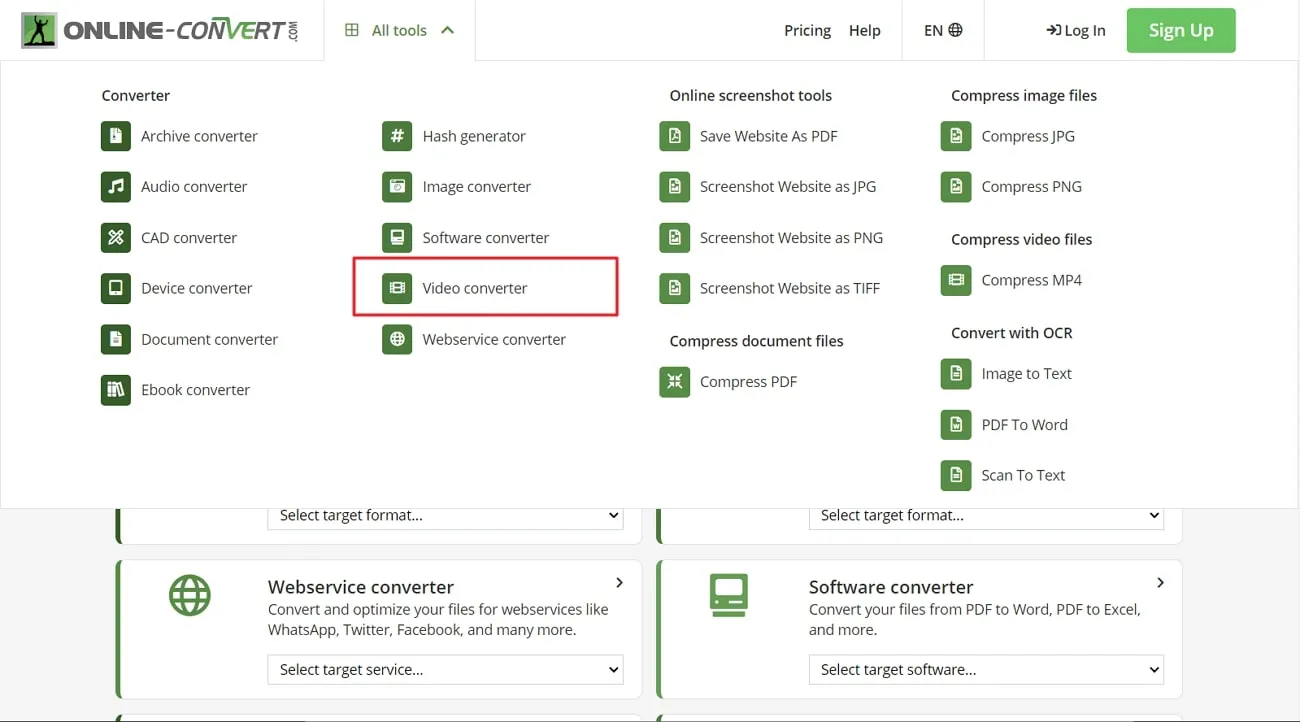Viewport: 1300px width, 722px height.
Task: Open the Compress MP4 tool
Action: [x=955, y=280]
